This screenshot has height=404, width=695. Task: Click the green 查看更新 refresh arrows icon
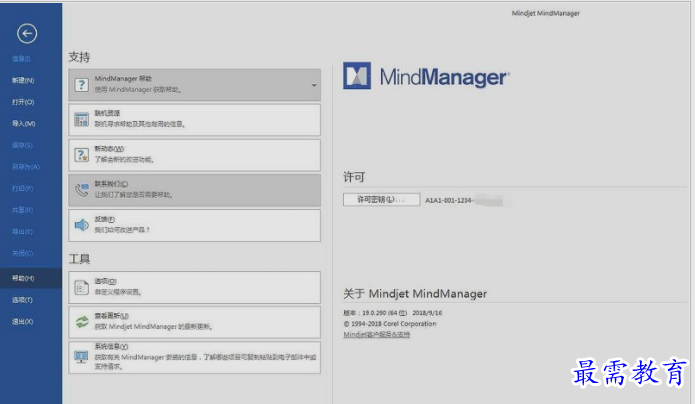[x=82, y=322]
